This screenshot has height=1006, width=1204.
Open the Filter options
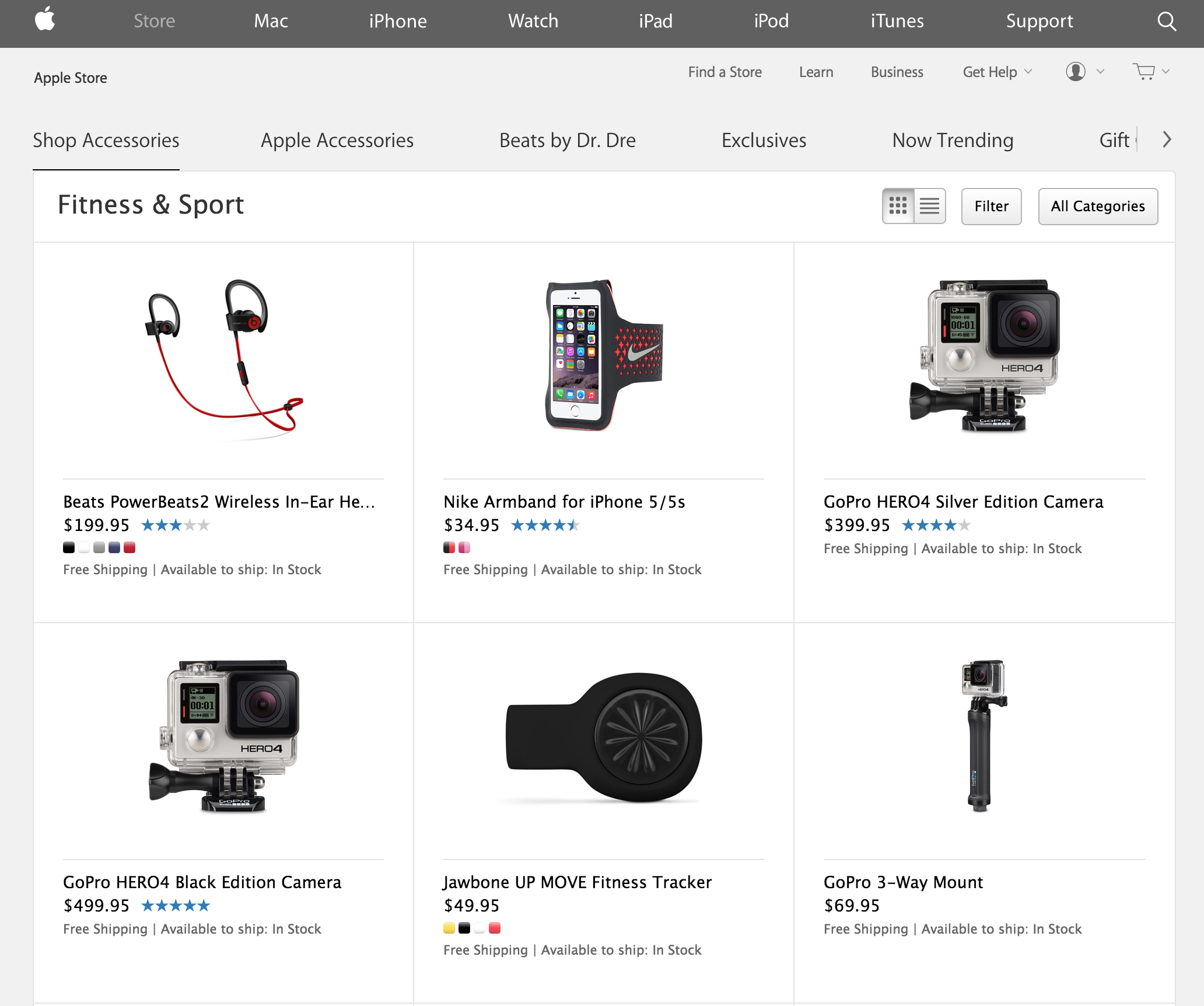[991, 206]
